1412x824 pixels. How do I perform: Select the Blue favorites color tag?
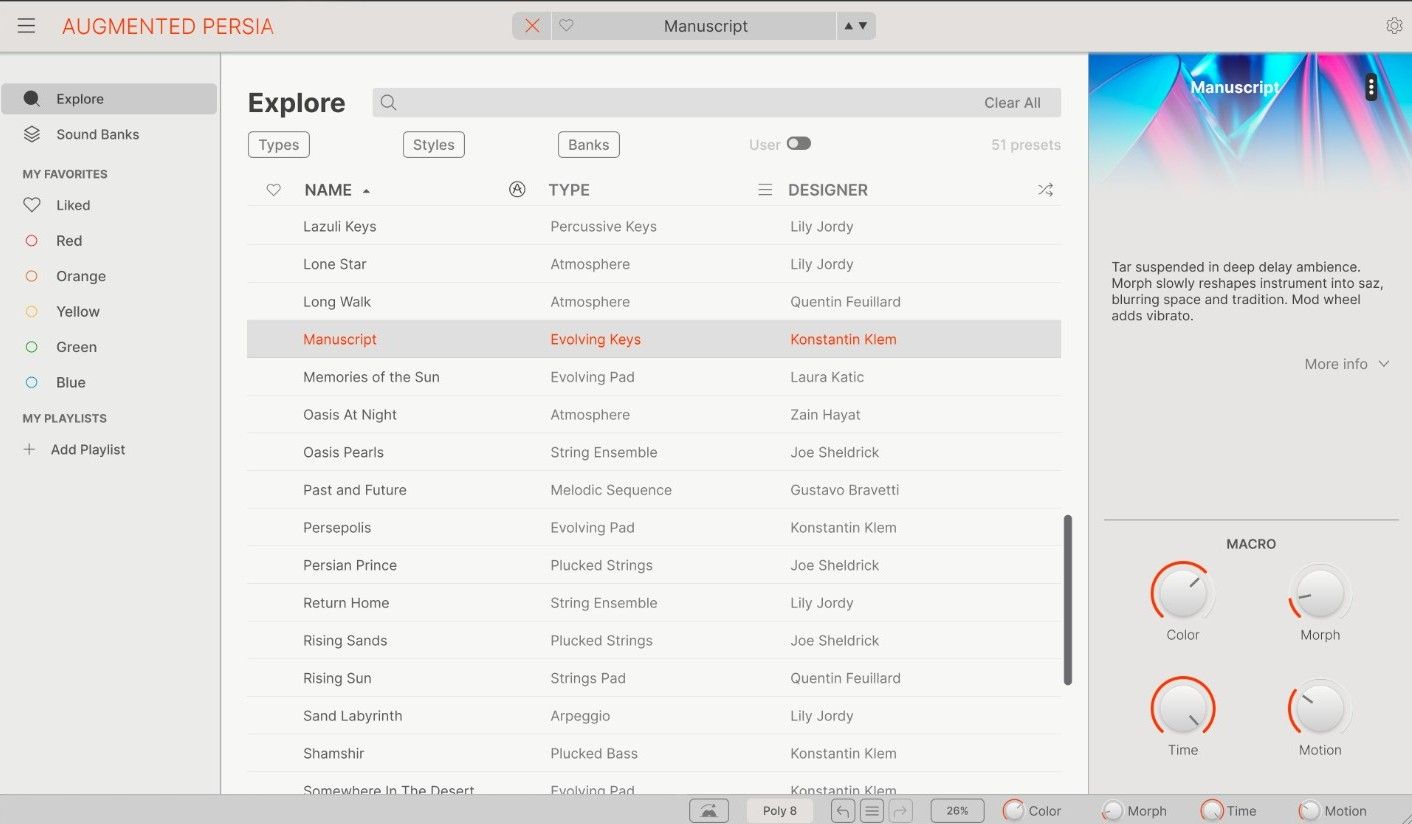pos(70,383)
